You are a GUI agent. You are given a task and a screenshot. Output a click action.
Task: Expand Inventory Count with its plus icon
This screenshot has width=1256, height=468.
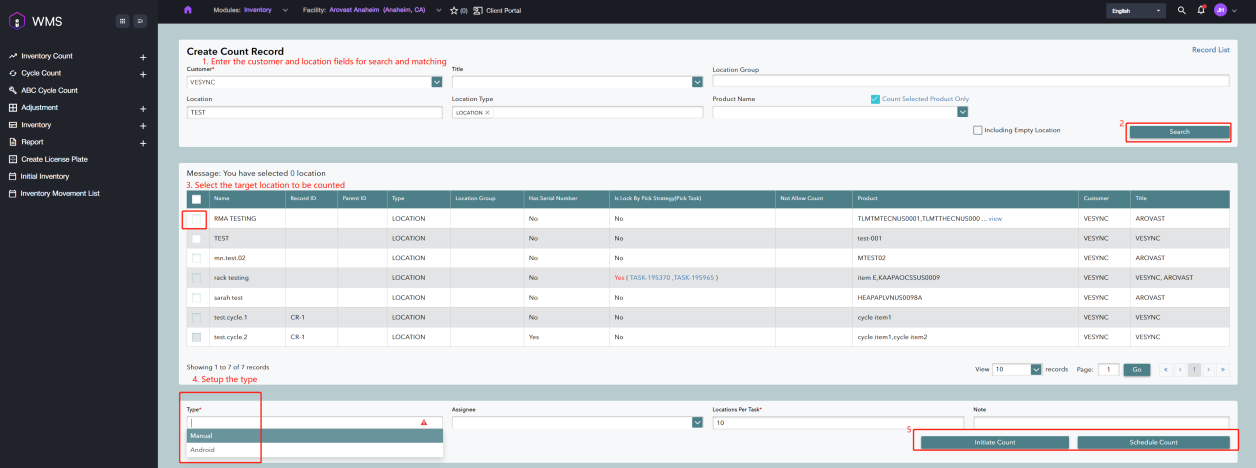143,57
